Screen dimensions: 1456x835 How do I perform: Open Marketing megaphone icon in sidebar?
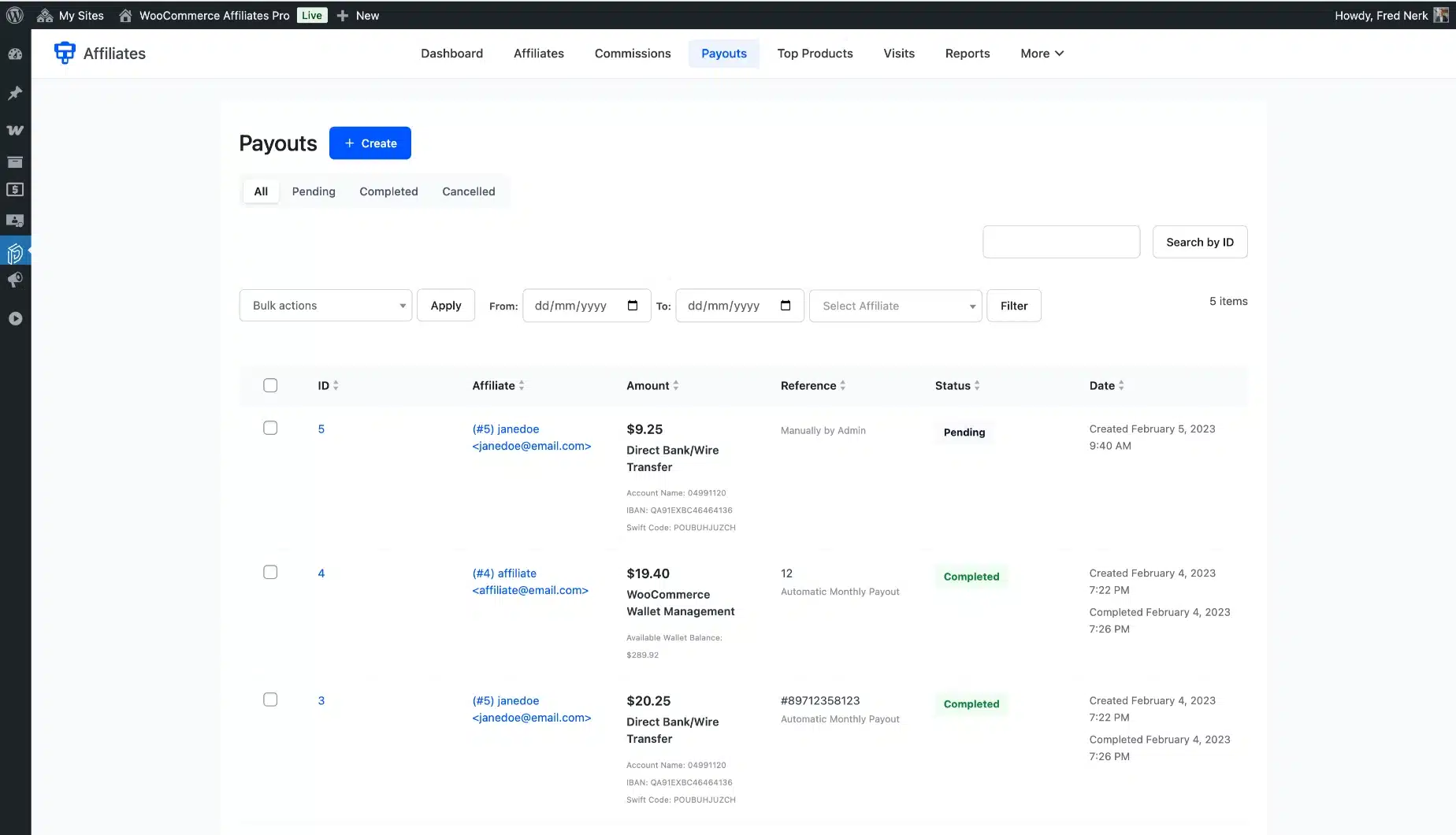coord(15,280)
